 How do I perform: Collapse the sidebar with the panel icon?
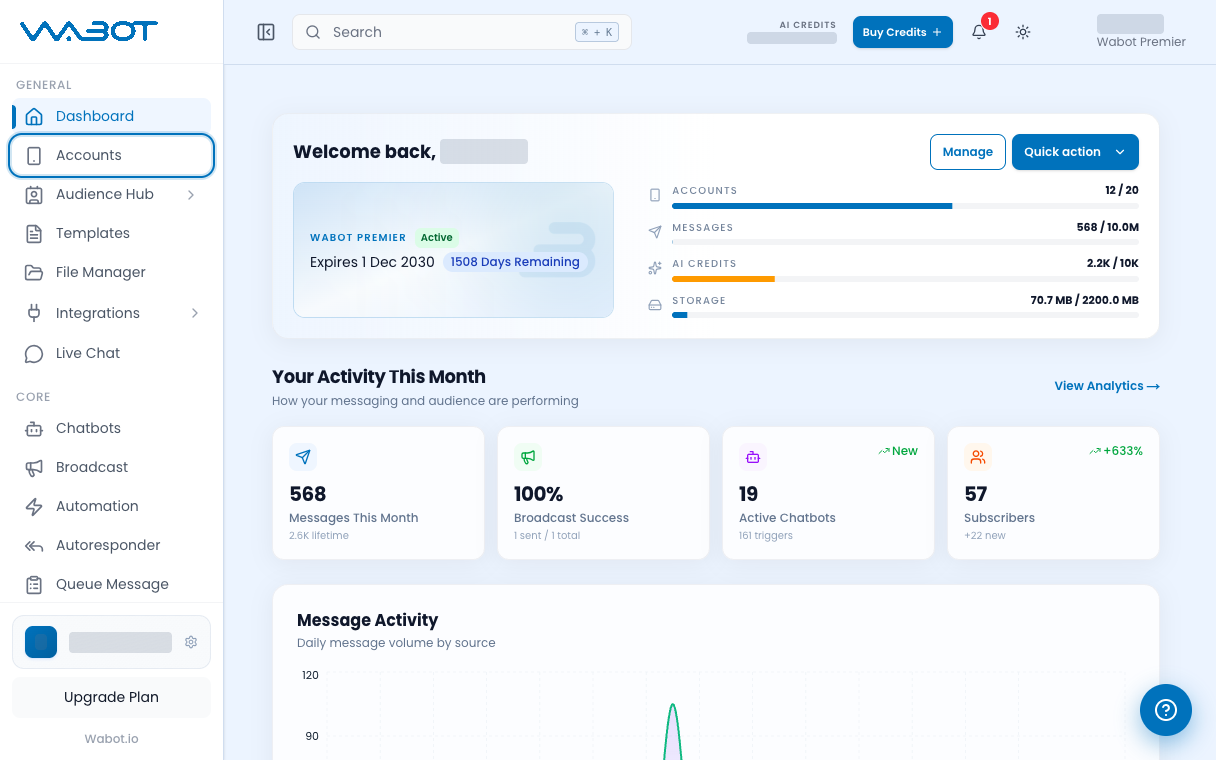tap(266, 32)
